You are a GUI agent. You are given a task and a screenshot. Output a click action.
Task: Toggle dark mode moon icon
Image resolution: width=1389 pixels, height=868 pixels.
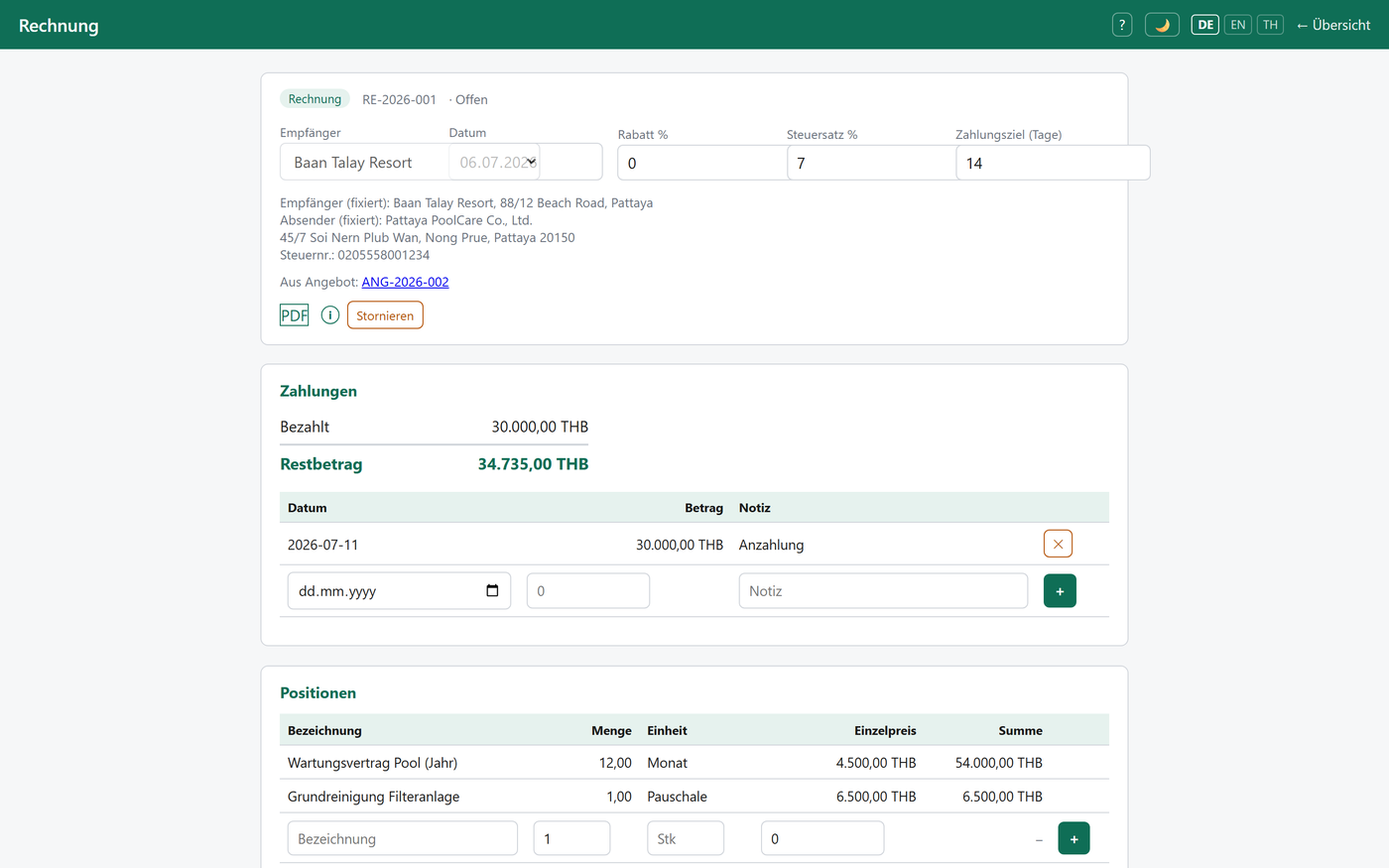(1162, 25)
